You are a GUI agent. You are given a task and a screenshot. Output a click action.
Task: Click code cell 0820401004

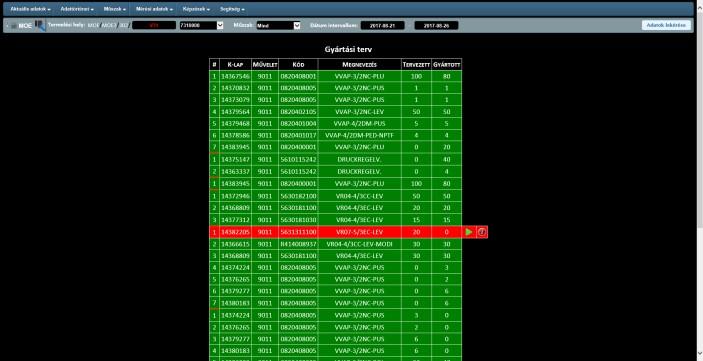pos(298,123)
